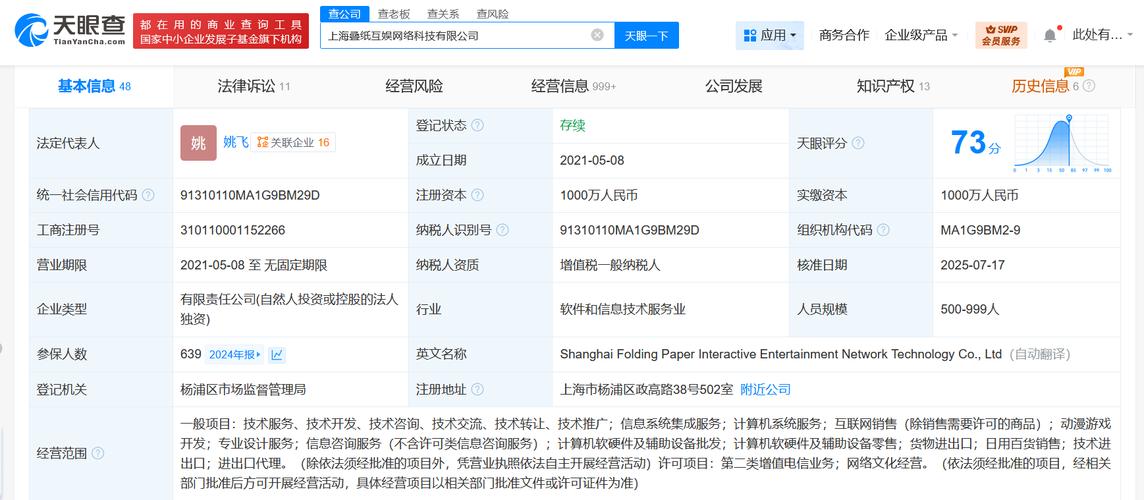This screenshot has height=500, width=1144.
Task: Switch to the 知识产权 tab
Action: tap(893, 86)
